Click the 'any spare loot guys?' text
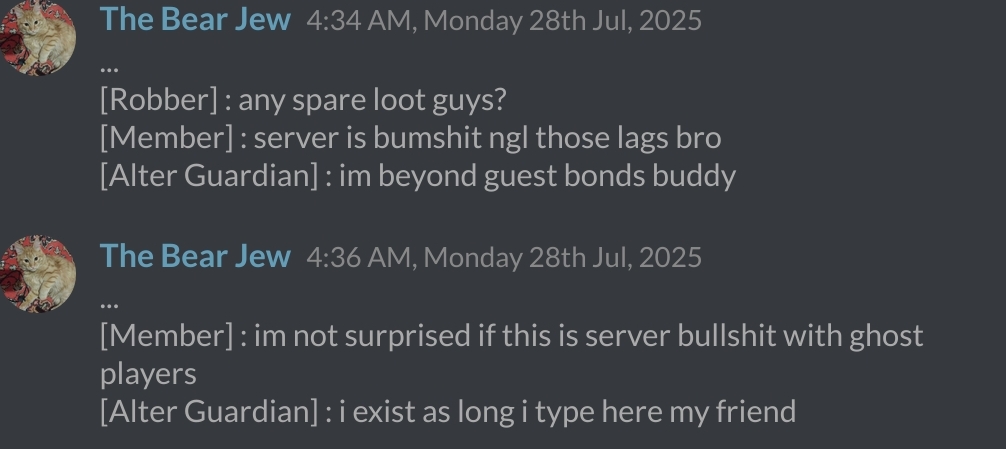The height and width of the screenshot is (449, 1006). coord(373,100)
